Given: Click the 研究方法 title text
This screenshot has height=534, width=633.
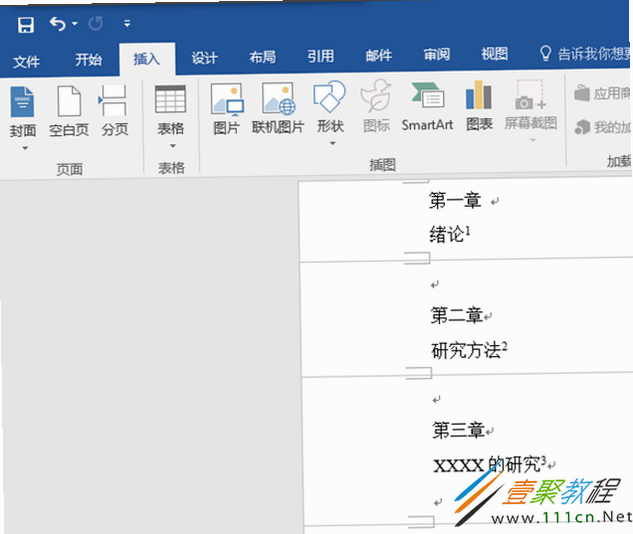Looking at the screenshot, I should [466, 350].
